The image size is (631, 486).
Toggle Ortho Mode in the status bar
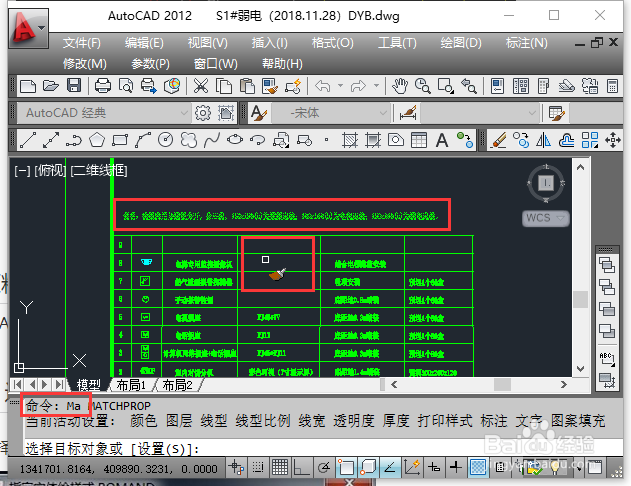(x=302, y=467)
